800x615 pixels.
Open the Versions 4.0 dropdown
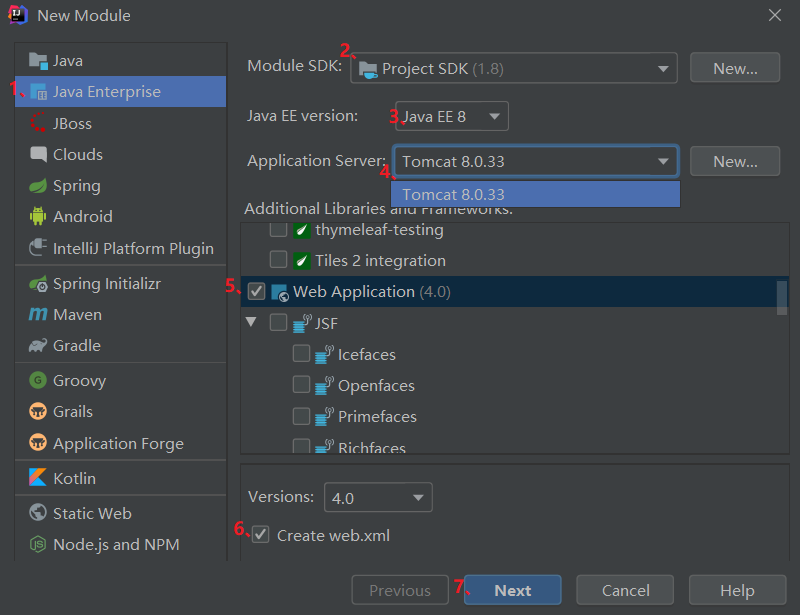(x=378, y=498)
